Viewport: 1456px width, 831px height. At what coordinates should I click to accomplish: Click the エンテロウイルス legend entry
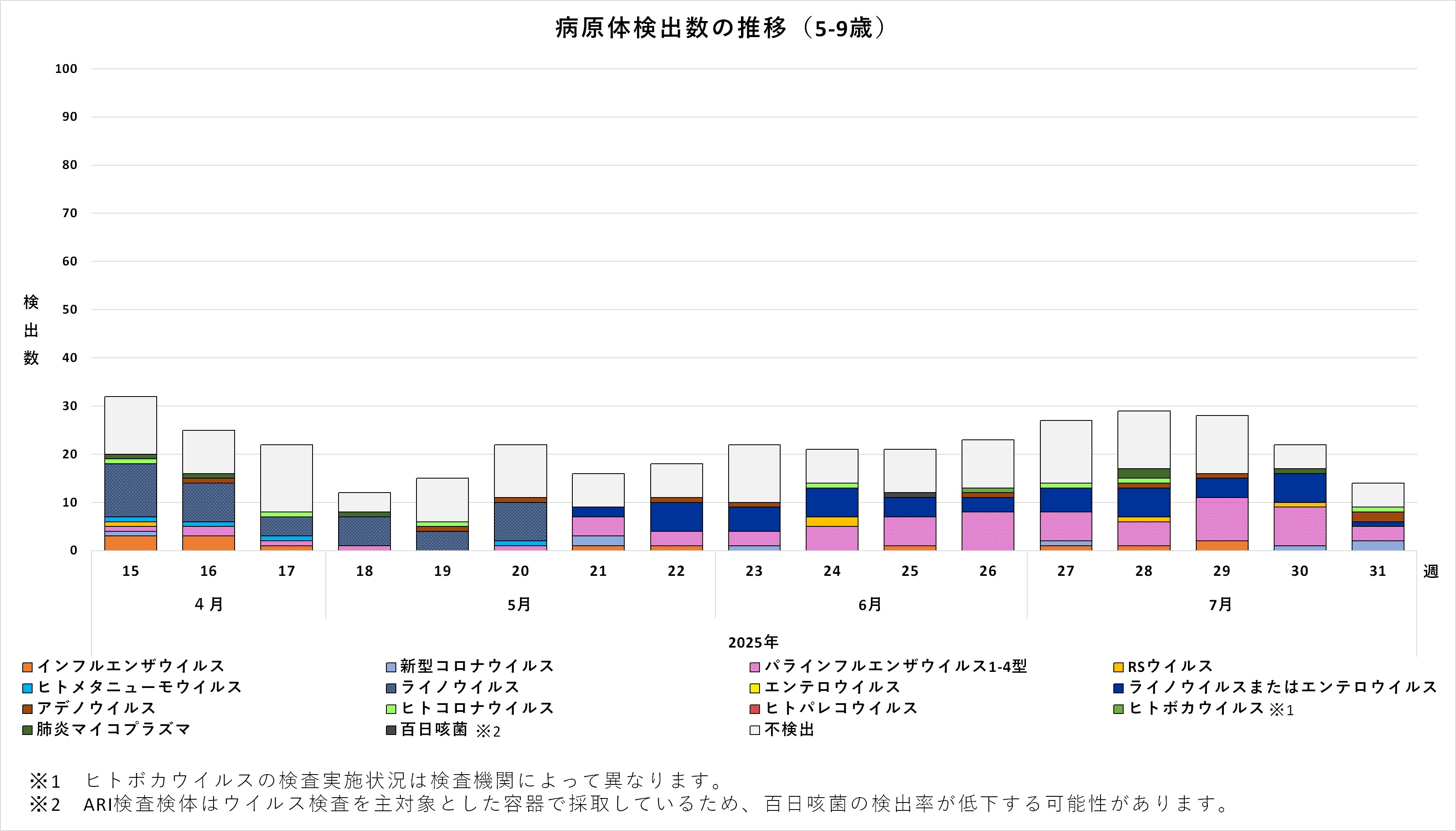coord(832,687)
